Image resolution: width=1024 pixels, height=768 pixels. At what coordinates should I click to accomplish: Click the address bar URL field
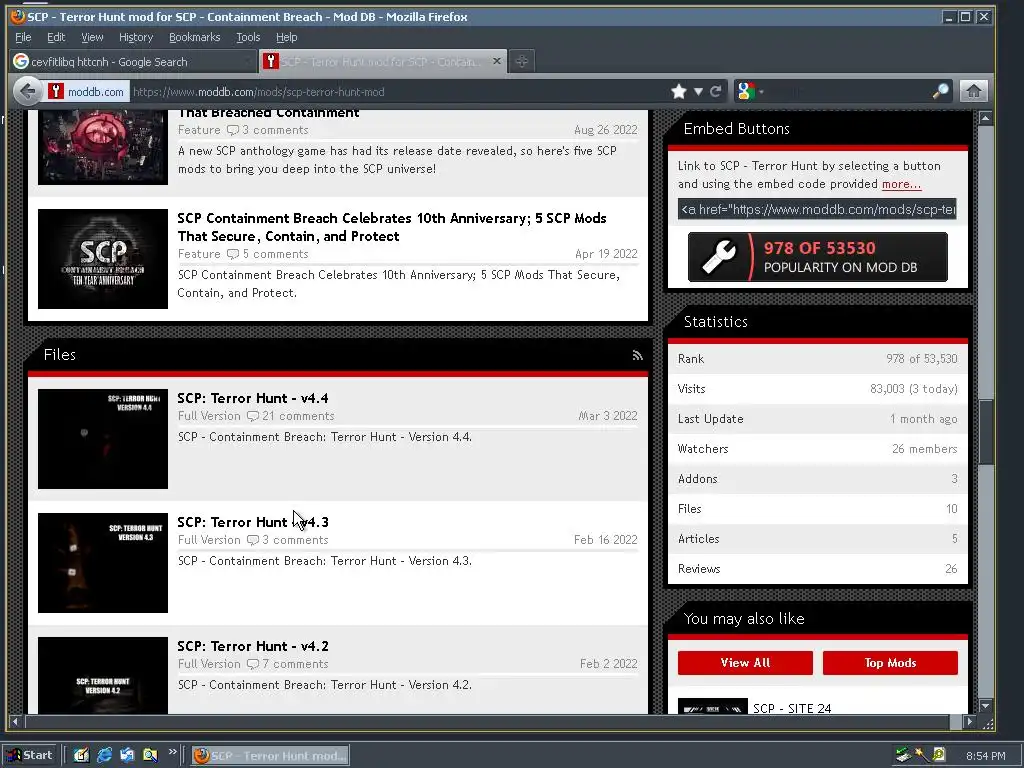pos(398,91)
